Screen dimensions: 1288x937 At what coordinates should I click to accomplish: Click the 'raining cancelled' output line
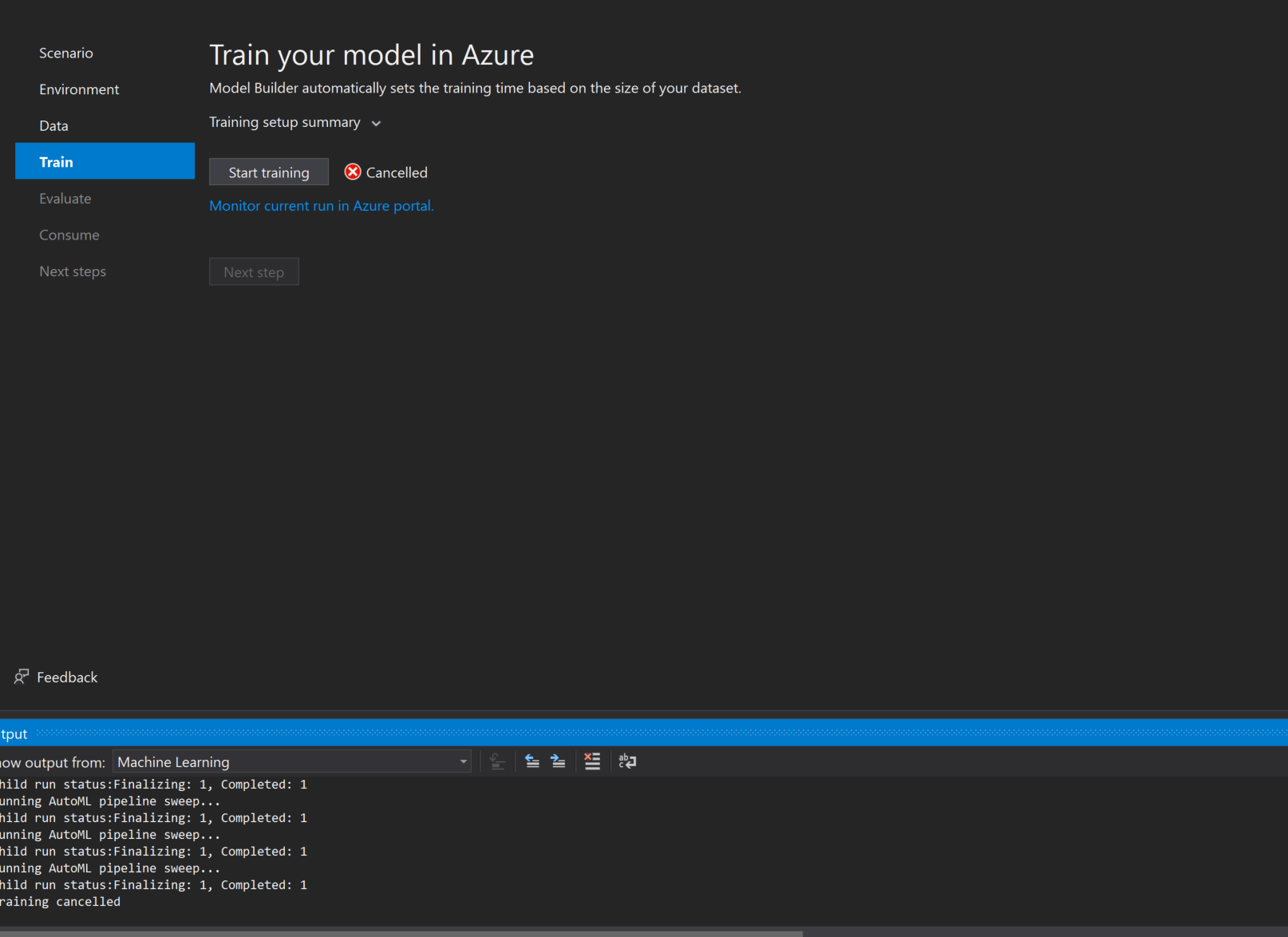(60, 902)
